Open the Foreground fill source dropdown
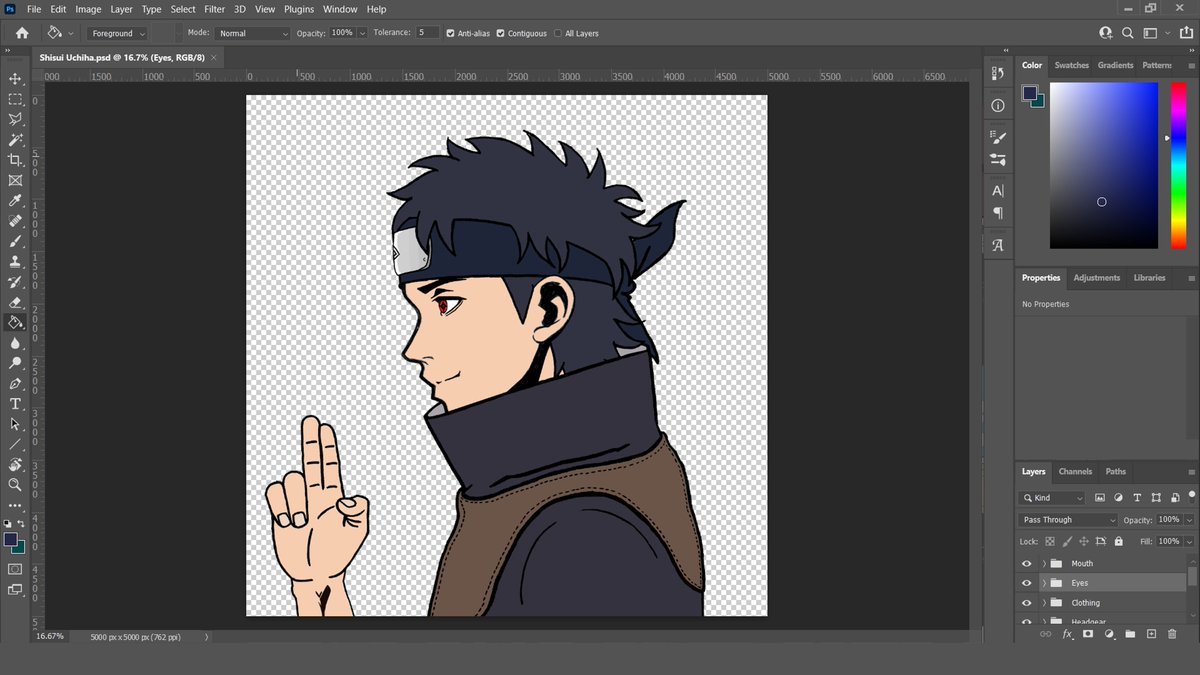 pos(119,33)
